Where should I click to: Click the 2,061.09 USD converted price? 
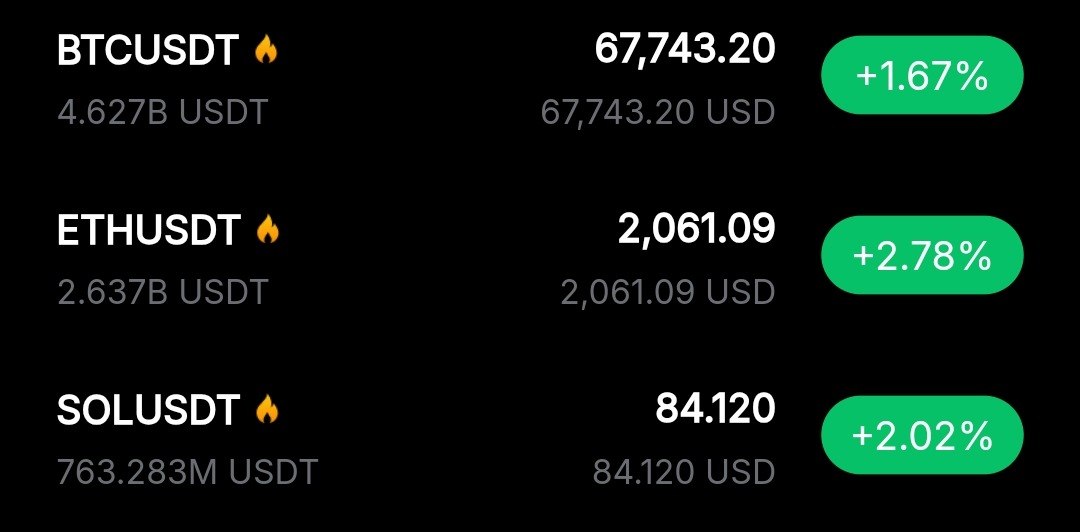(x=668, y=292)
